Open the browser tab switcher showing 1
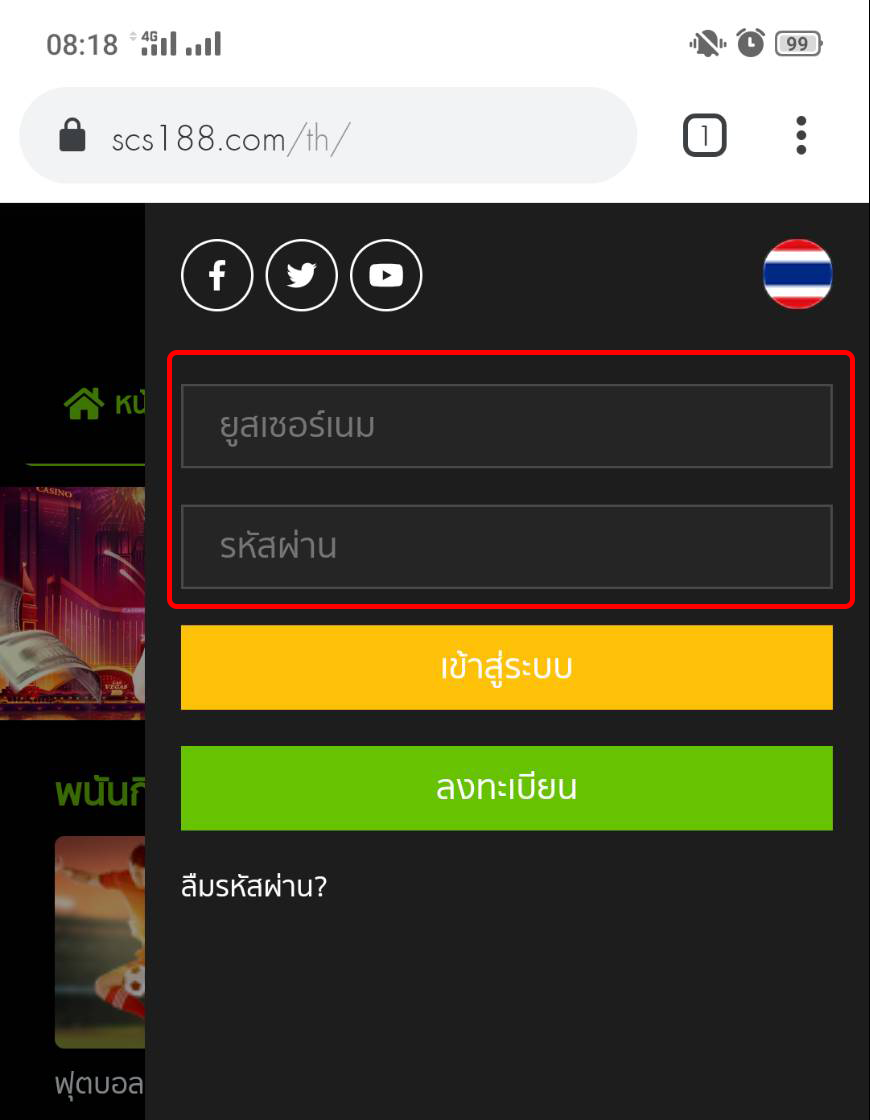Image resolution: width=870 pixels, height=1120 pixels. pos(705,135)
